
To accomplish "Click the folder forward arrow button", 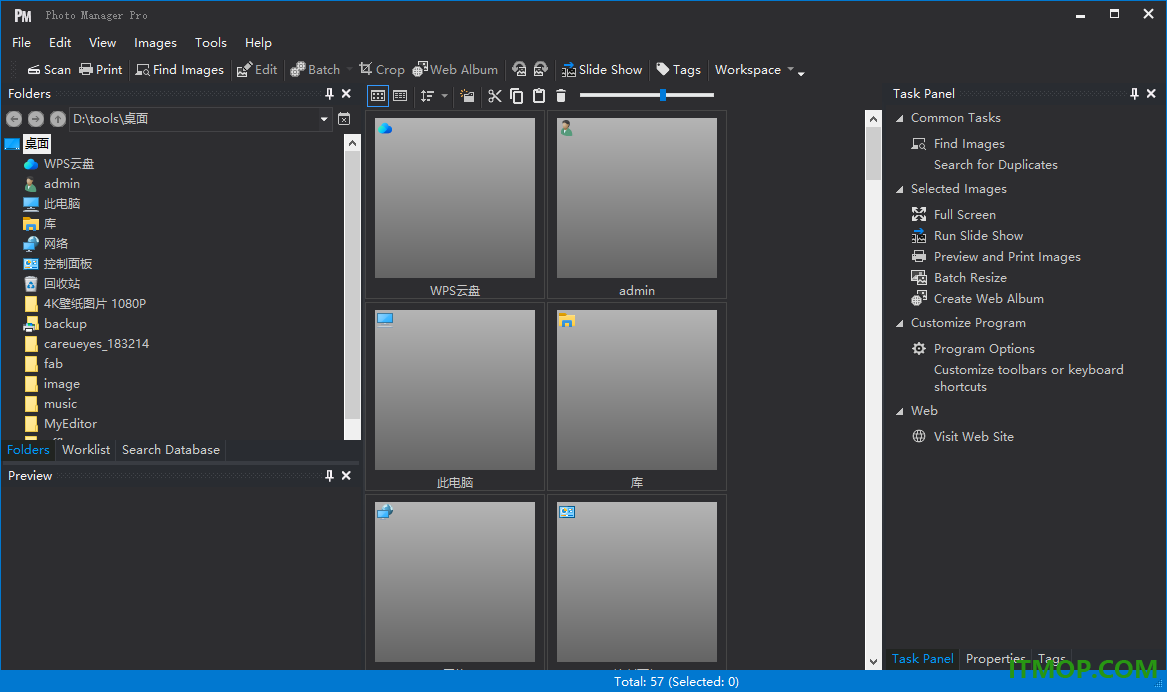I will click(x=36, y=119).
